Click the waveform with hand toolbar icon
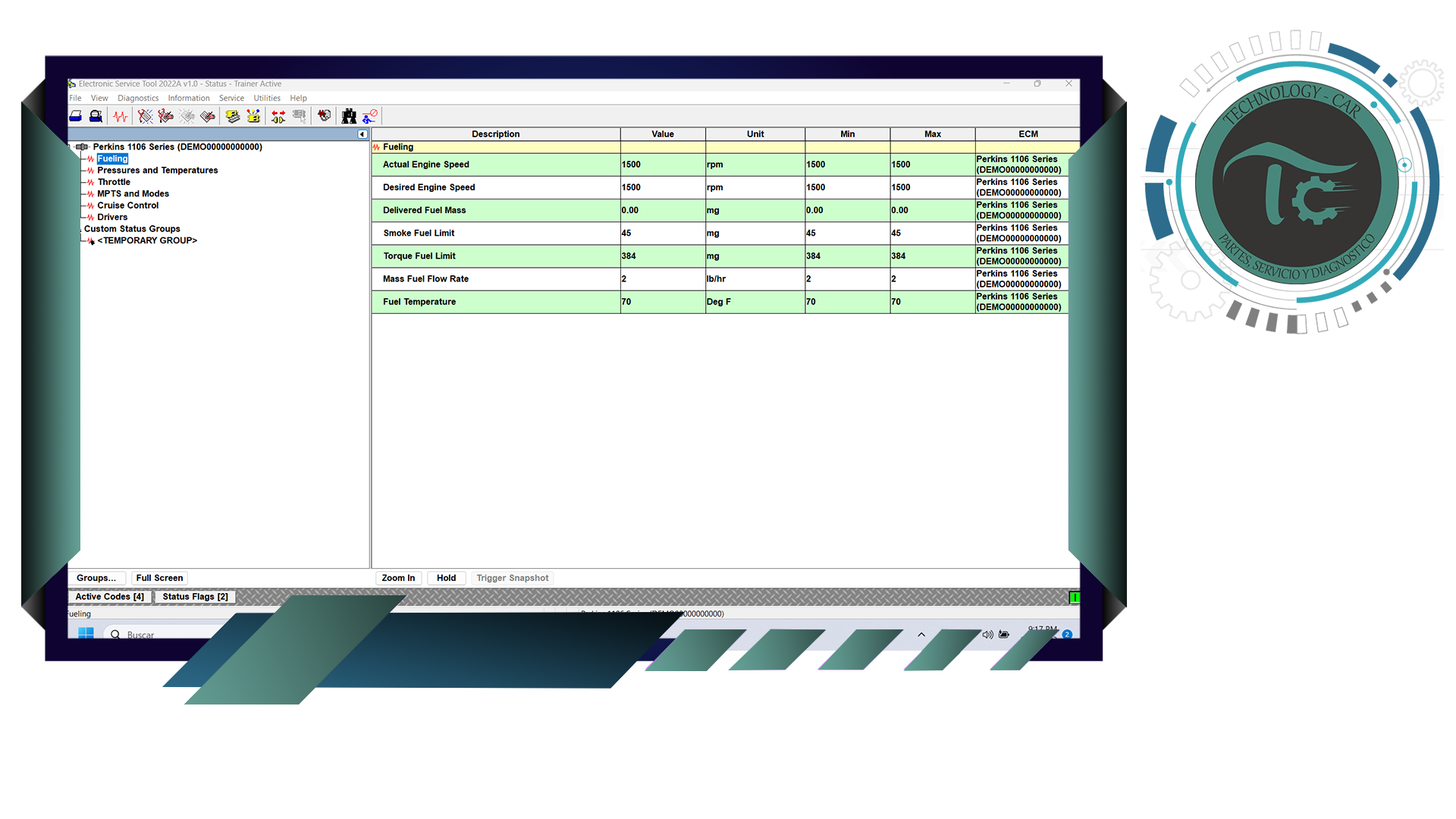 coord(325,116)
